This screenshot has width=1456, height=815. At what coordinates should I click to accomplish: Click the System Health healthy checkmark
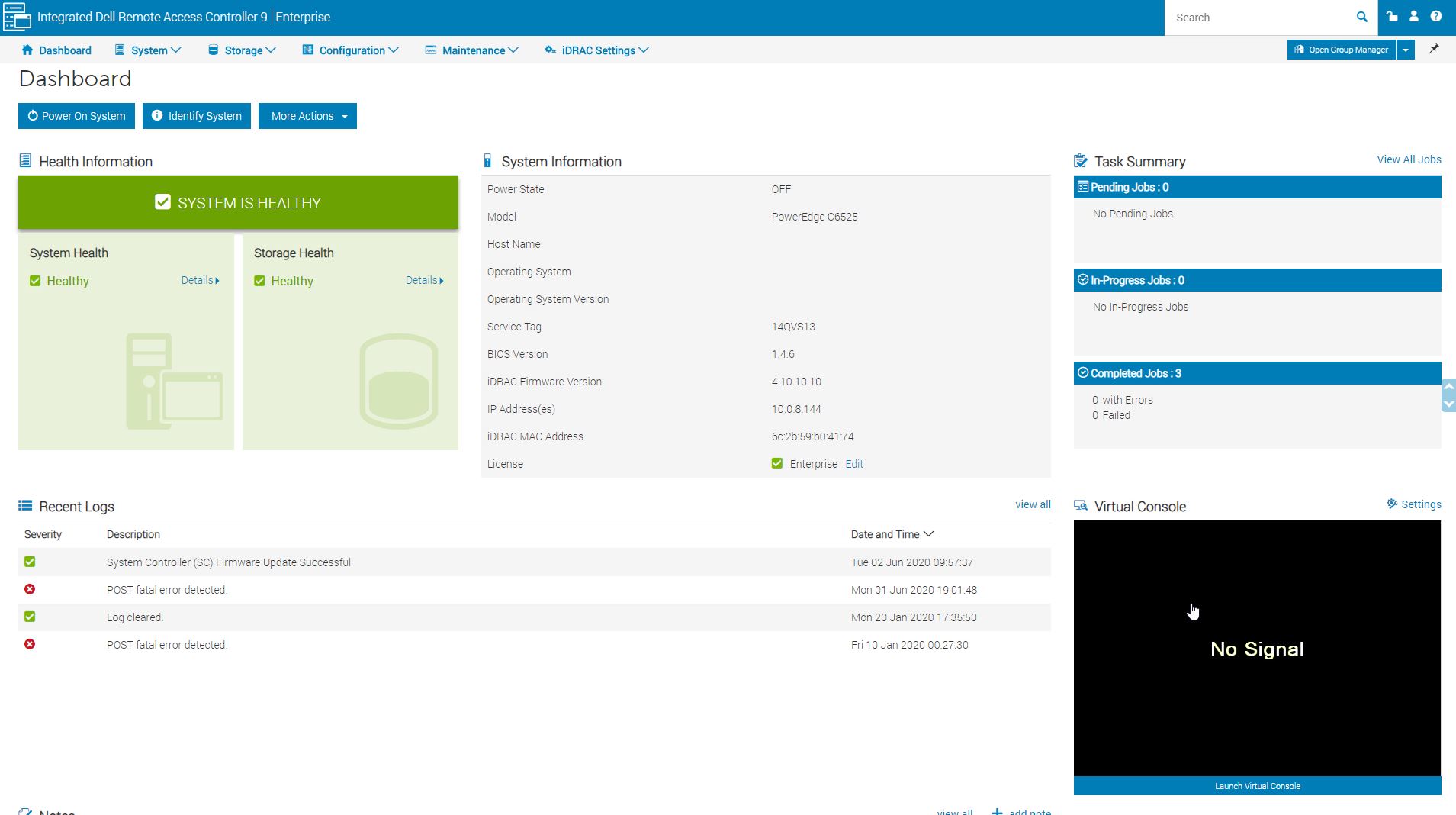tap(35, 281)
